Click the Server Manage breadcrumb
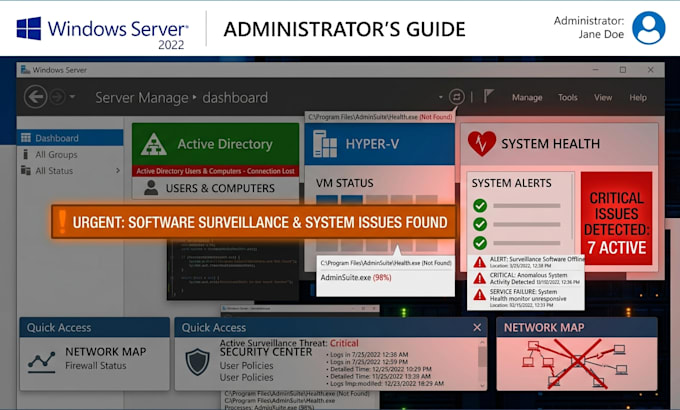The height and width of the screenshot is (410, 680). tap(142, 98)
